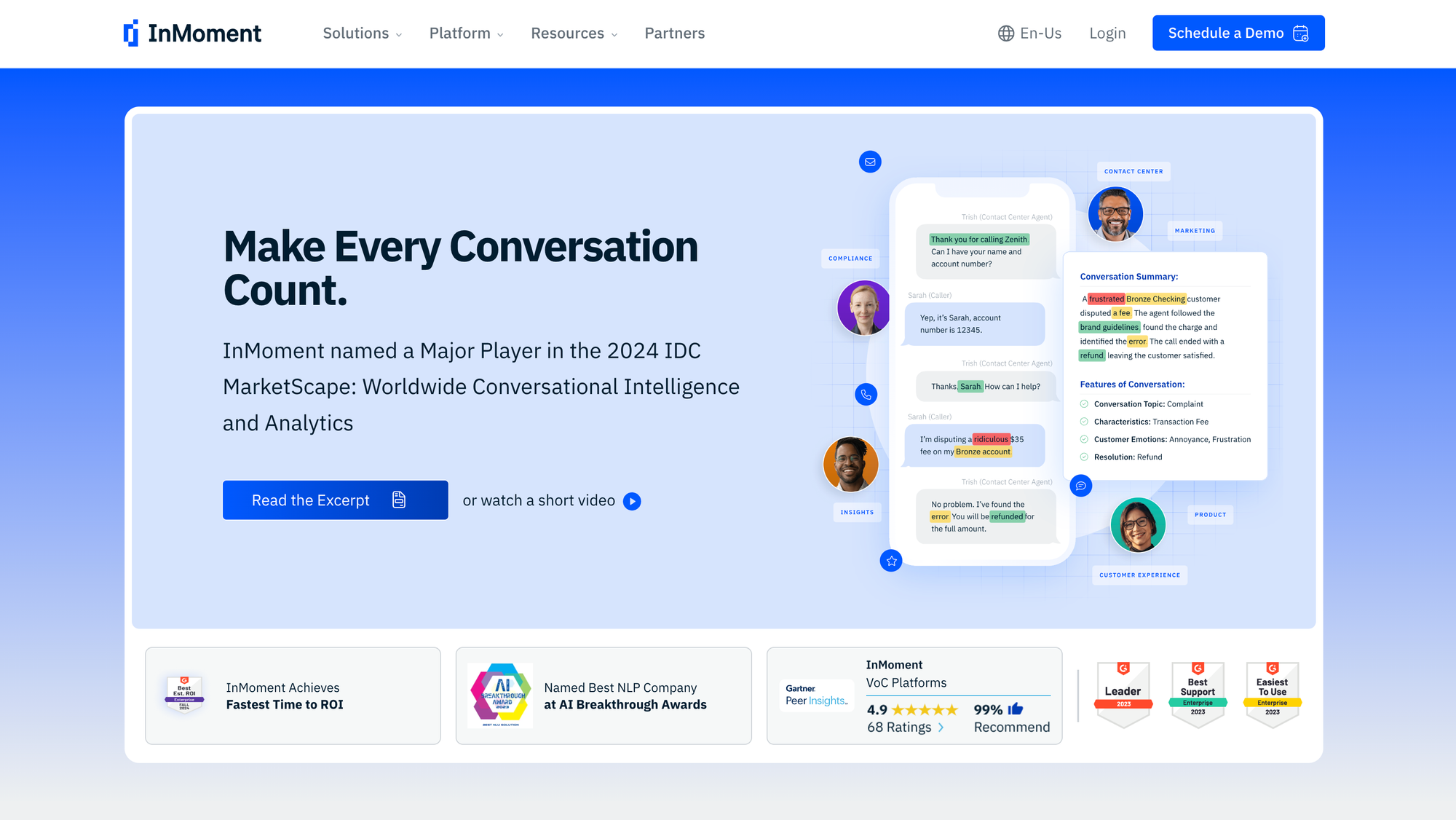Click the Customer Emotions check mark
This screenshot has height=820, width=1456.
pos(1084,439)
